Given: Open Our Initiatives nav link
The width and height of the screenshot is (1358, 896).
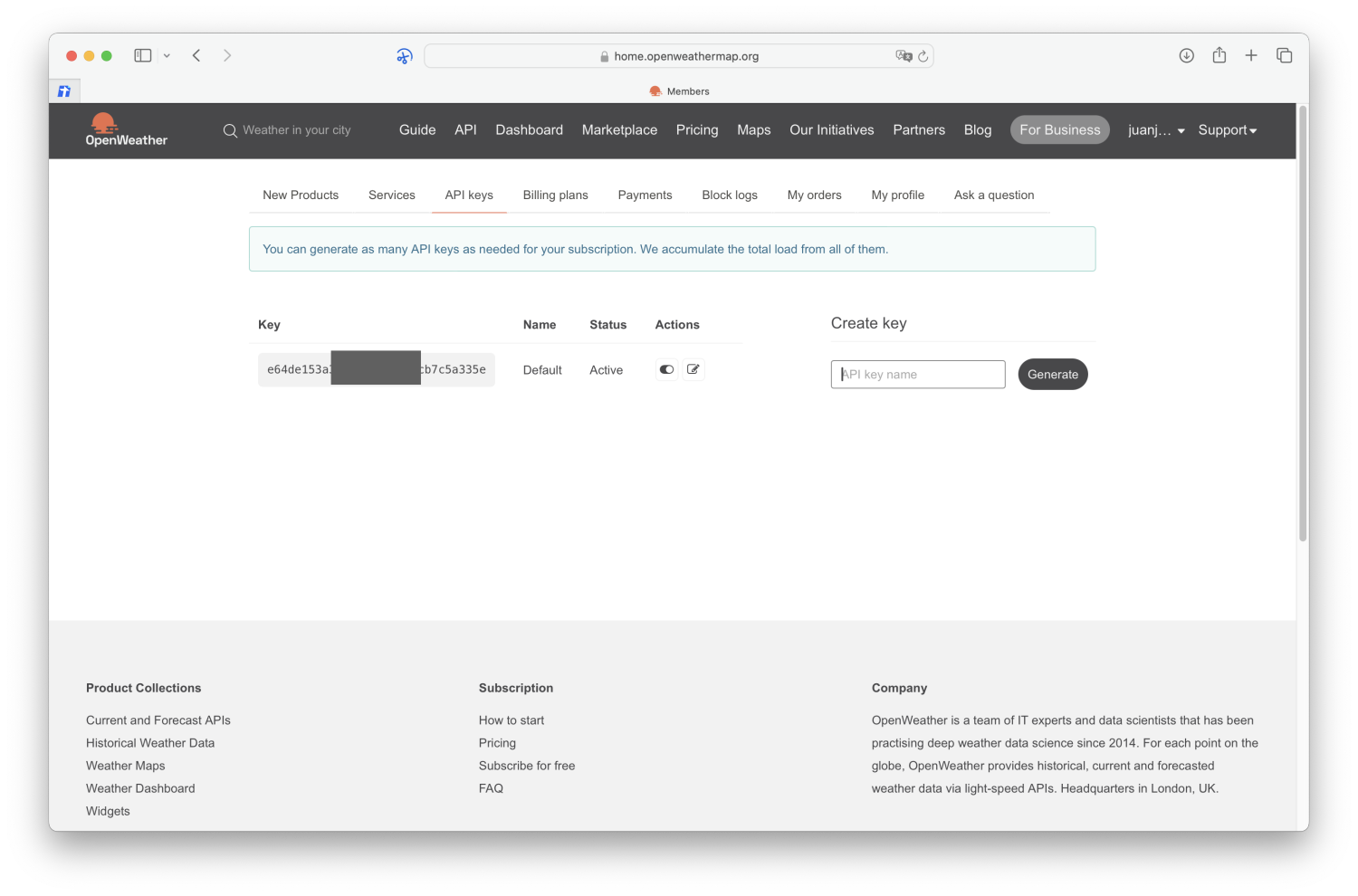Looking at the screenshot, I should [x=832, y=129].
